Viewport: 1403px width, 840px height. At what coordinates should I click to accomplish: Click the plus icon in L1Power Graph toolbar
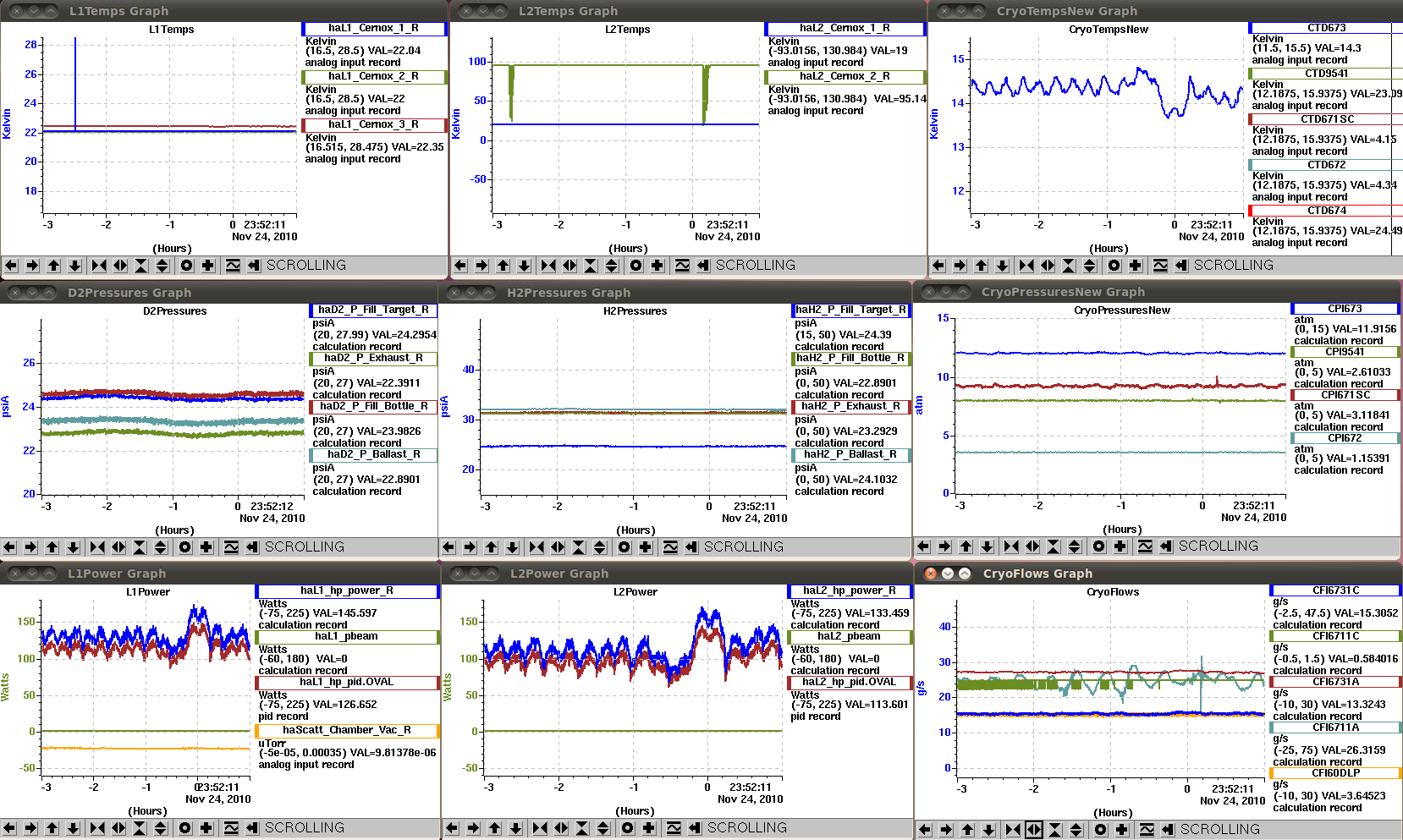point(206,828)
